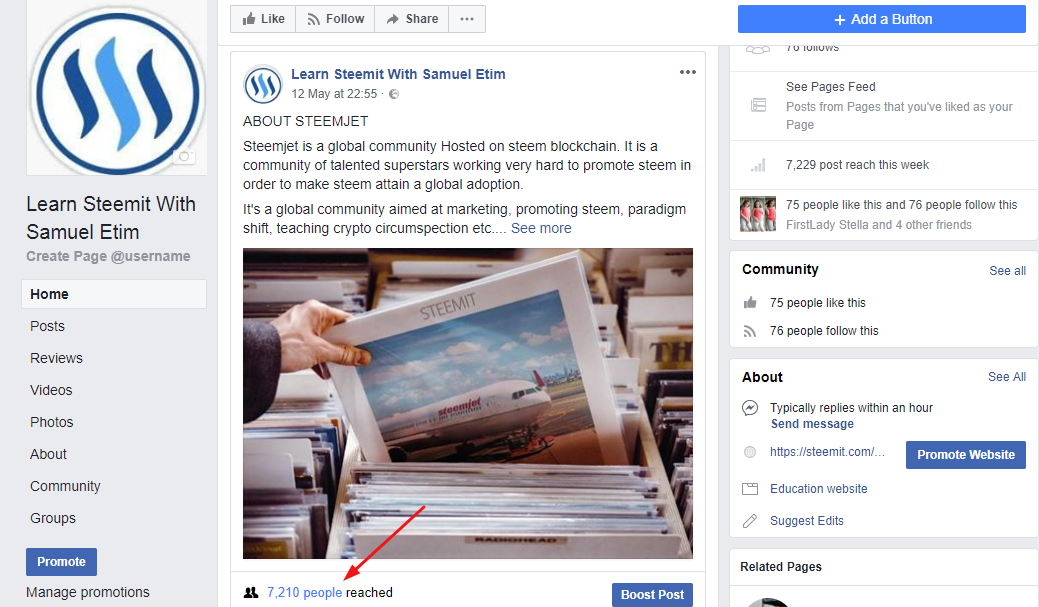Click the messenger icon in About
This screenshot has width=1039, height=607.
(749, 408)
